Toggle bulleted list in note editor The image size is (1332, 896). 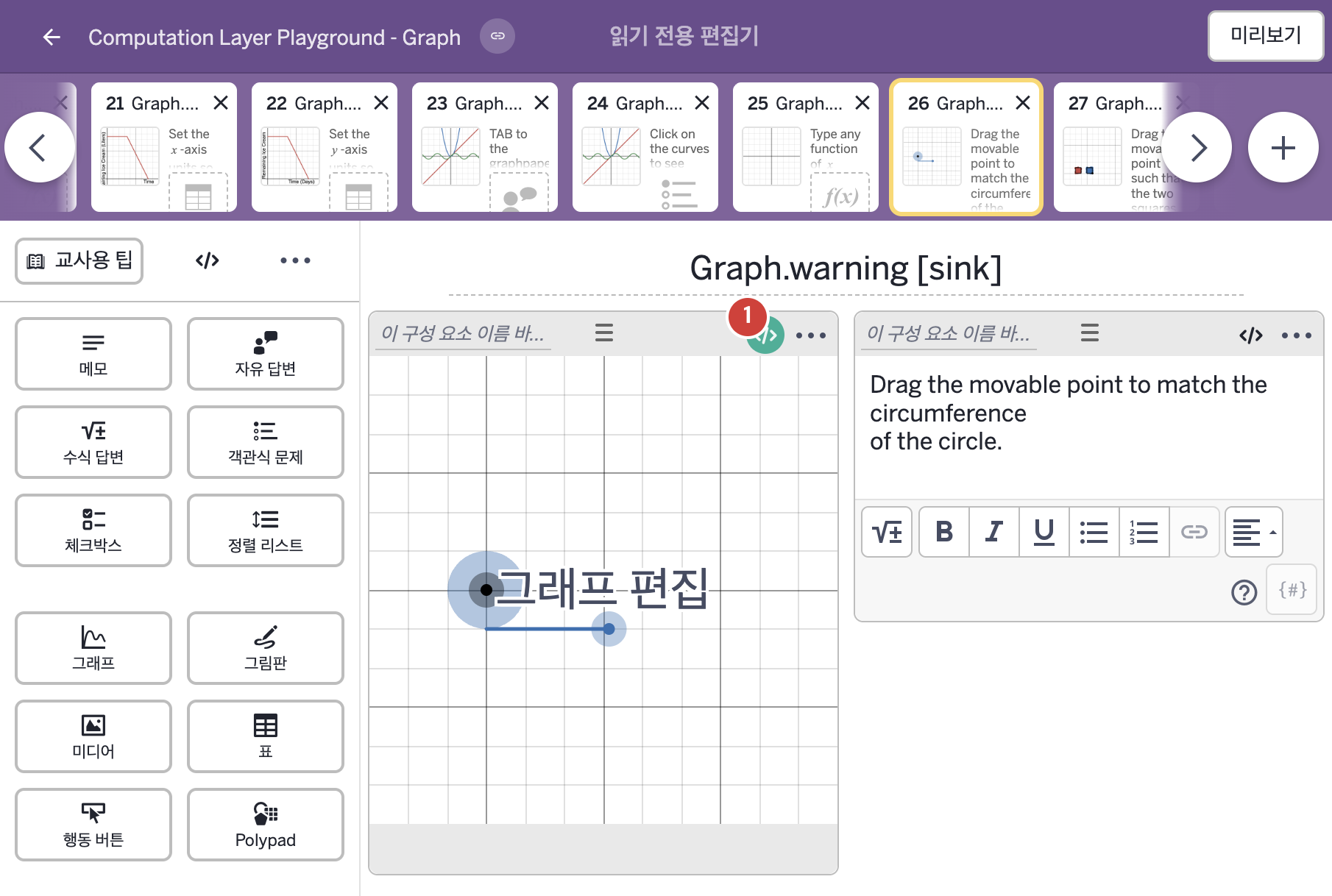point(1094,532)
